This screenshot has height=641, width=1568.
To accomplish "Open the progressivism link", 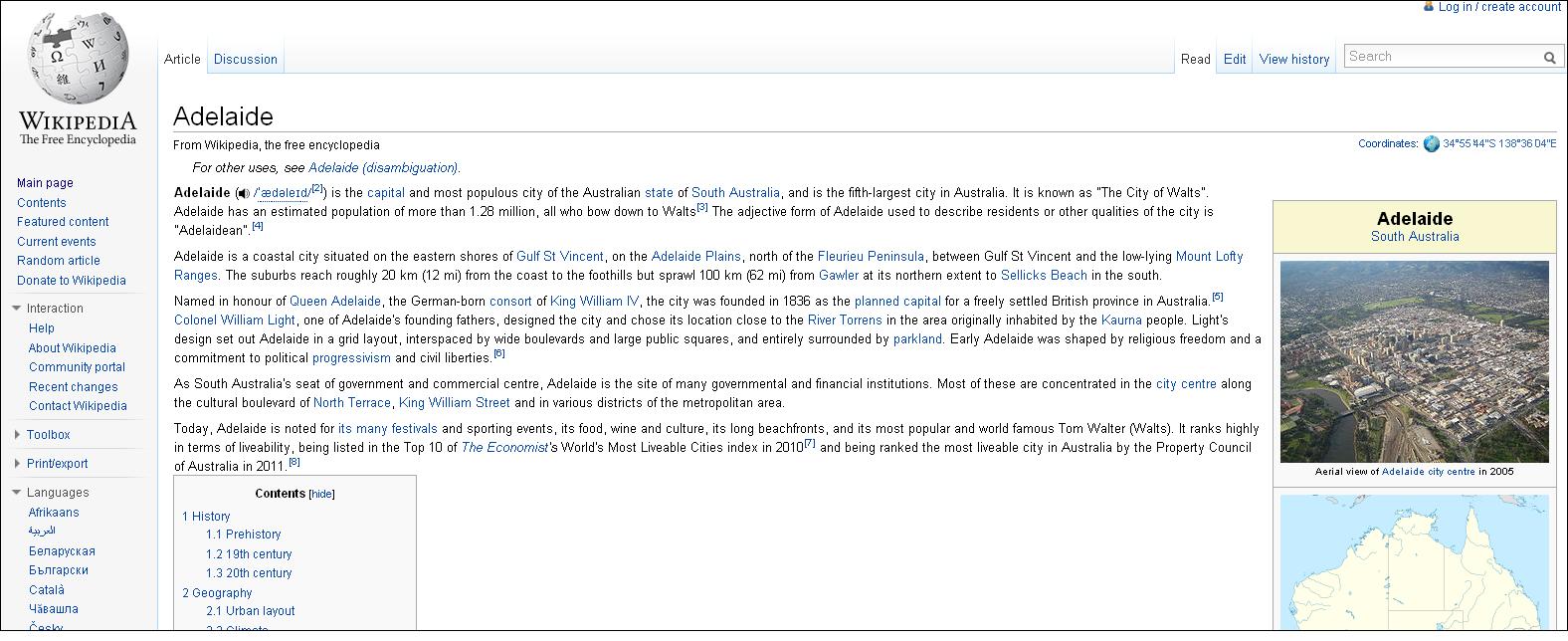I will 351,358.
